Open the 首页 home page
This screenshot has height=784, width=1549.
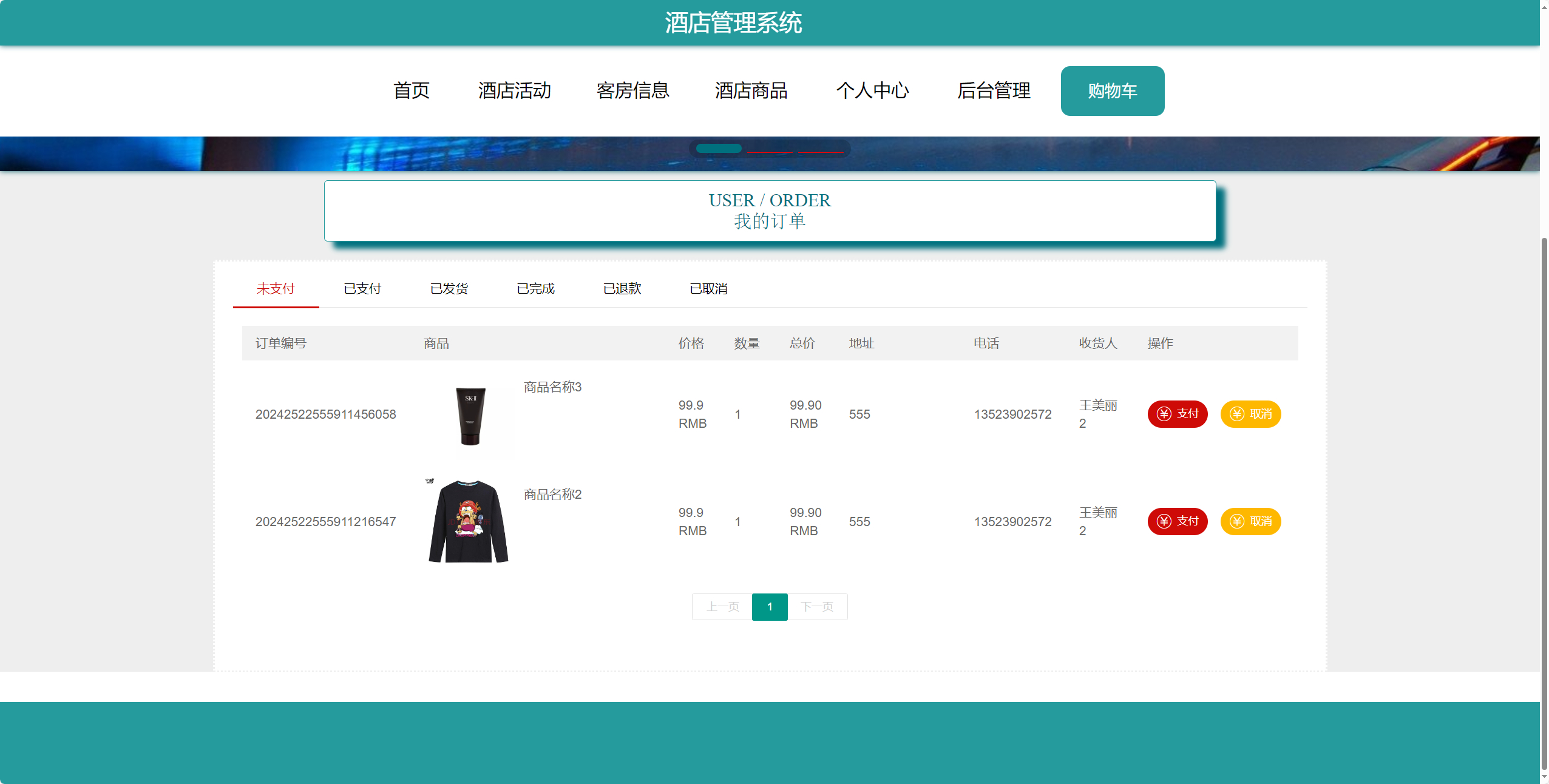point(412,90)
